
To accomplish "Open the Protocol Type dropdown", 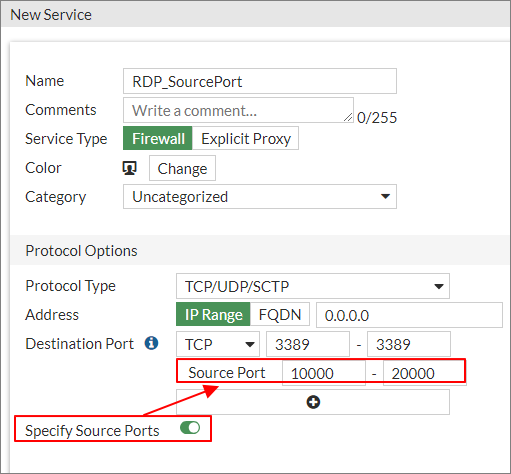I will click(x=313, y=286).
